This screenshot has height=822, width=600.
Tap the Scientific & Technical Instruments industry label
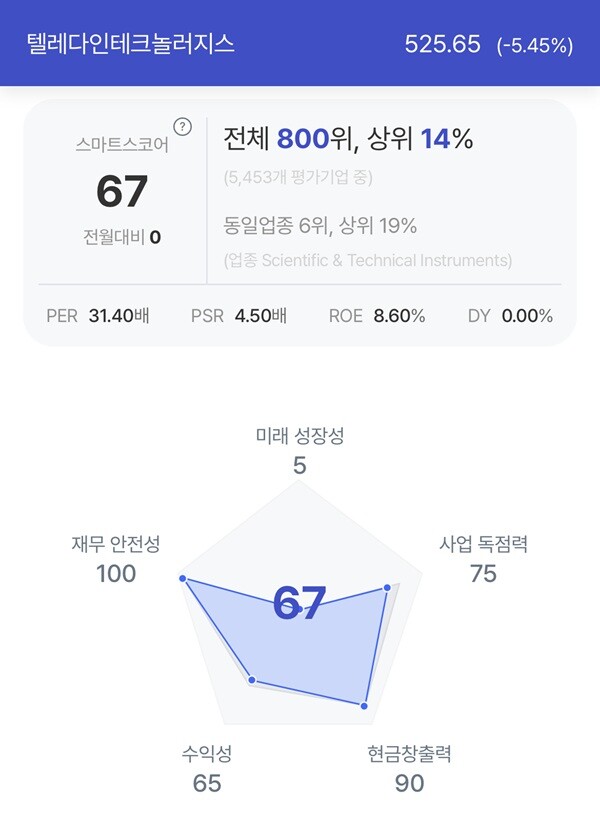point(368,261)
